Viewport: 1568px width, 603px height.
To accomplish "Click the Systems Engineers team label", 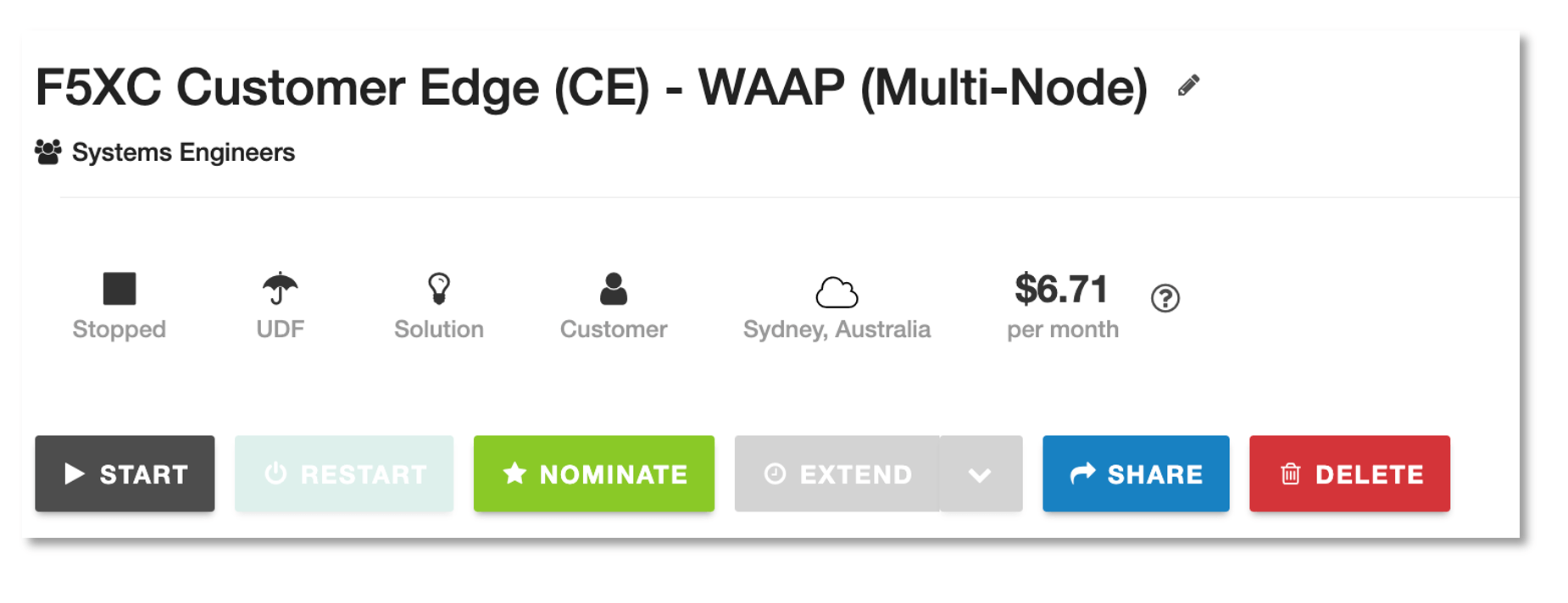I will coord(183,152).
